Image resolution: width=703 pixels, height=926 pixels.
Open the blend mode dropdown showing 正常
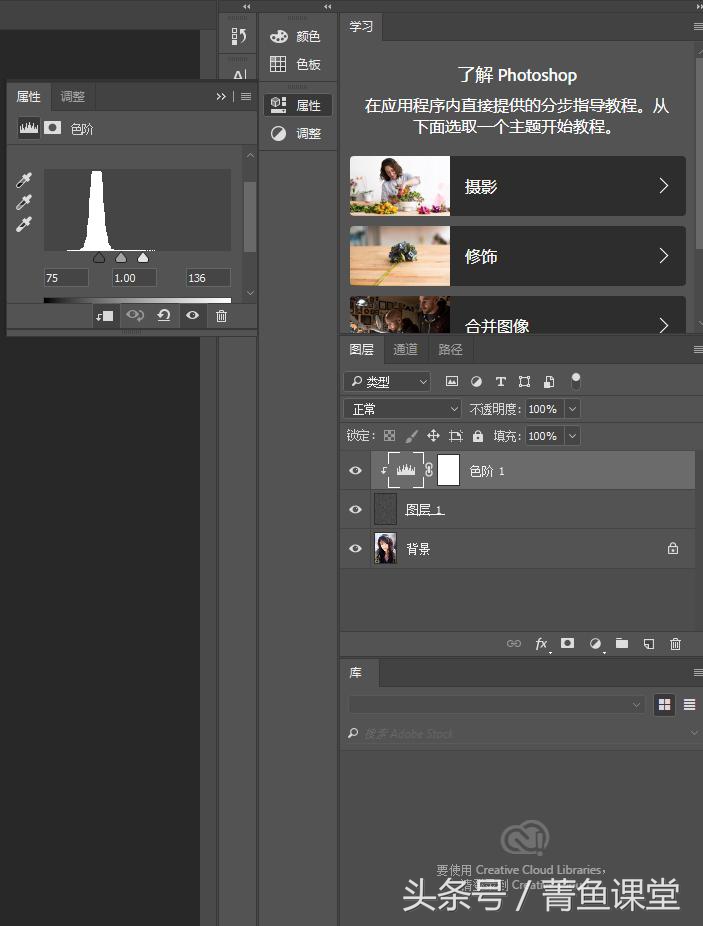pos(402,409)
